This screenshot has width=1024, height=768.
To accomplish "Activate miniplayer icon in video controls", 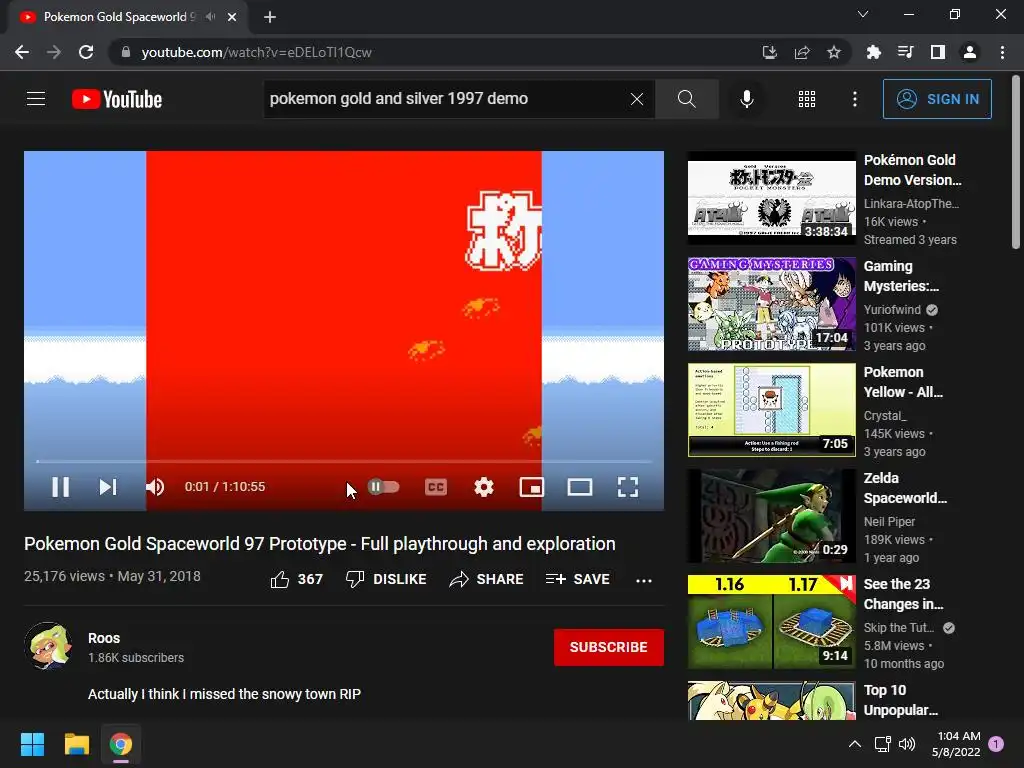I will point(532,487).
